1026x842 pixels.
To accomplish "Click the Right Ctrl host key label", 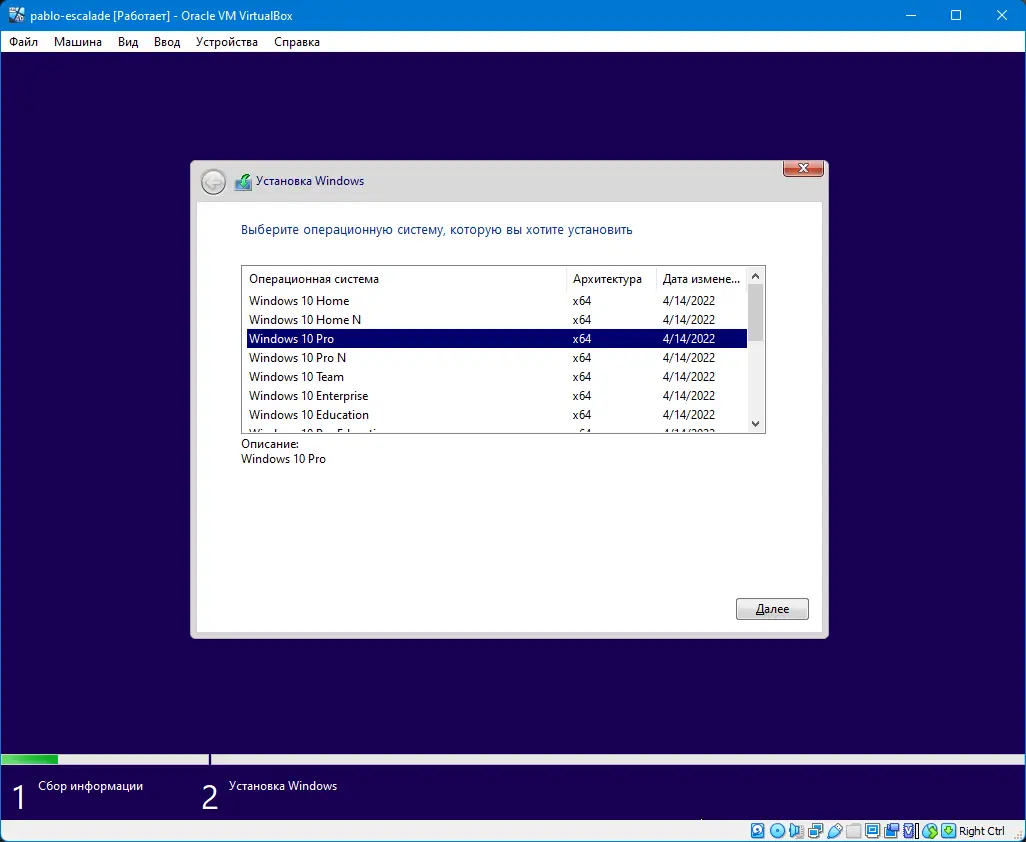I will (982, 831).
